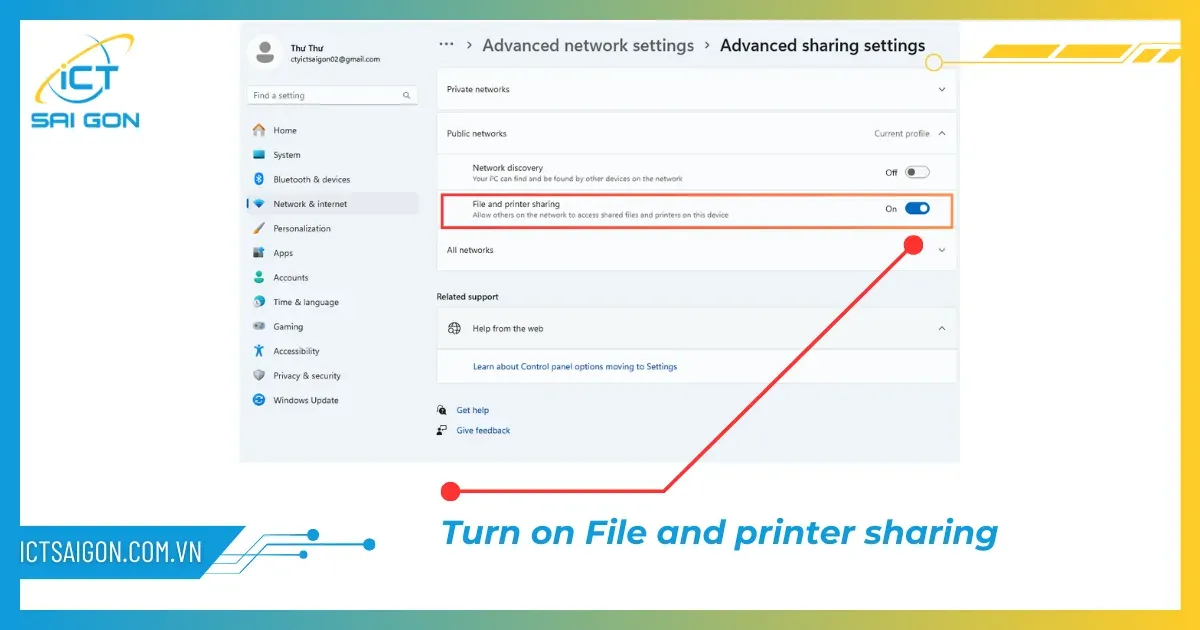1200x630 pixels.
Task: Open Gaming settings
Action: 288,326
